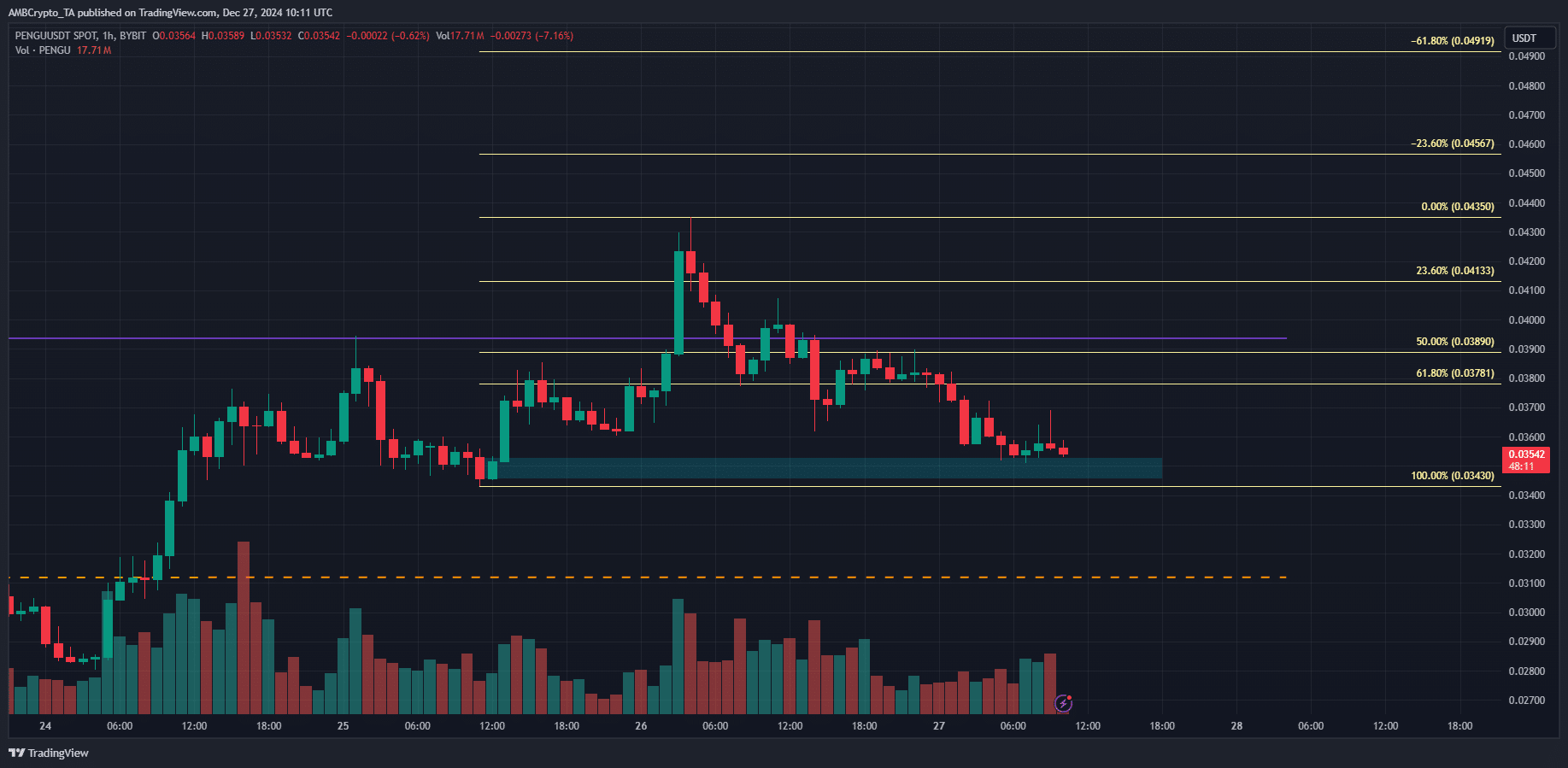This screenshot has width=1568, height=768.
Task: Click the TradingView logo at the bottom left
Action: 49,753
